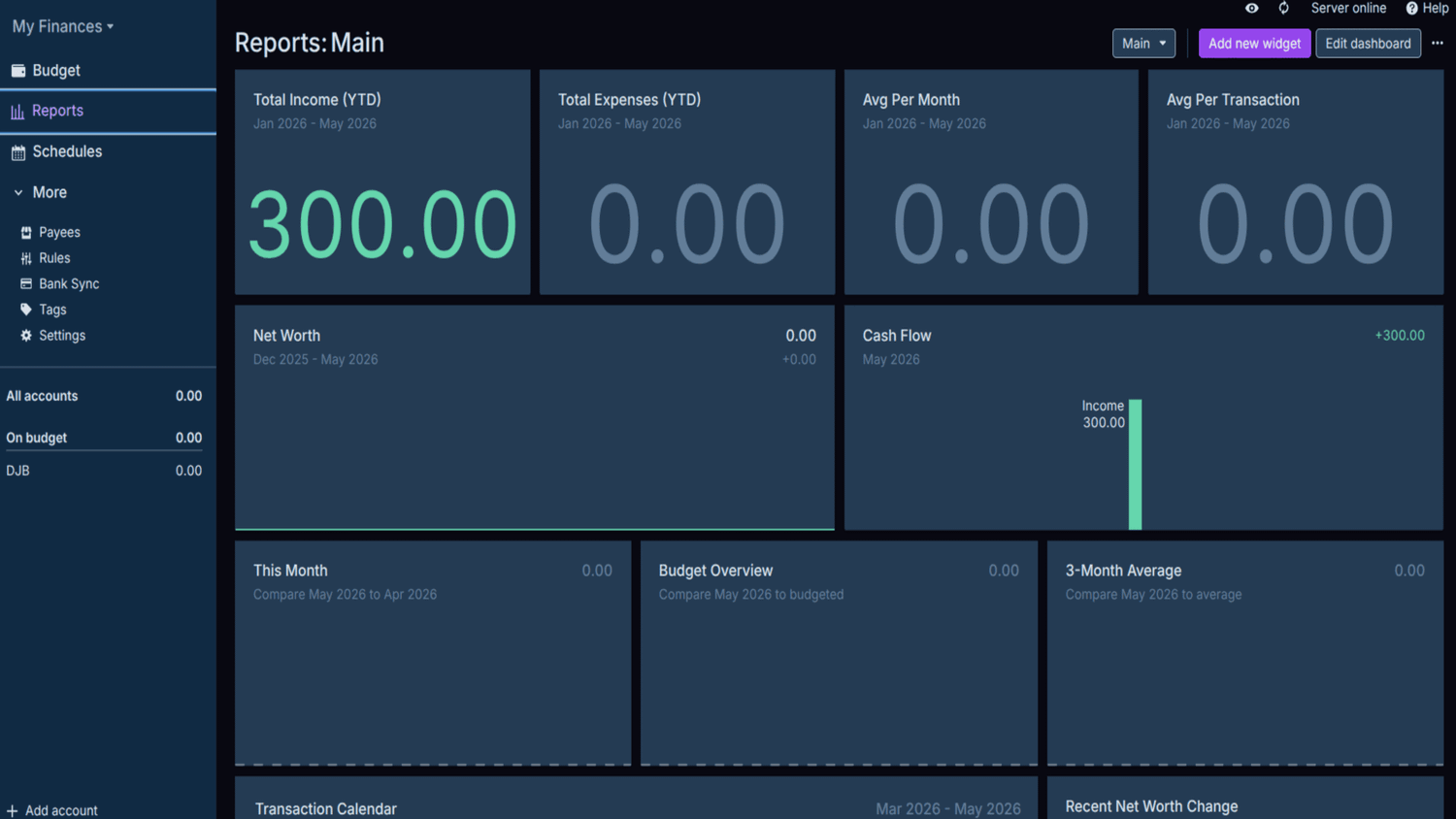The image size is (1456, 819).
Task: Click the Settings gear icon
Action: click(x=26, y=336)
